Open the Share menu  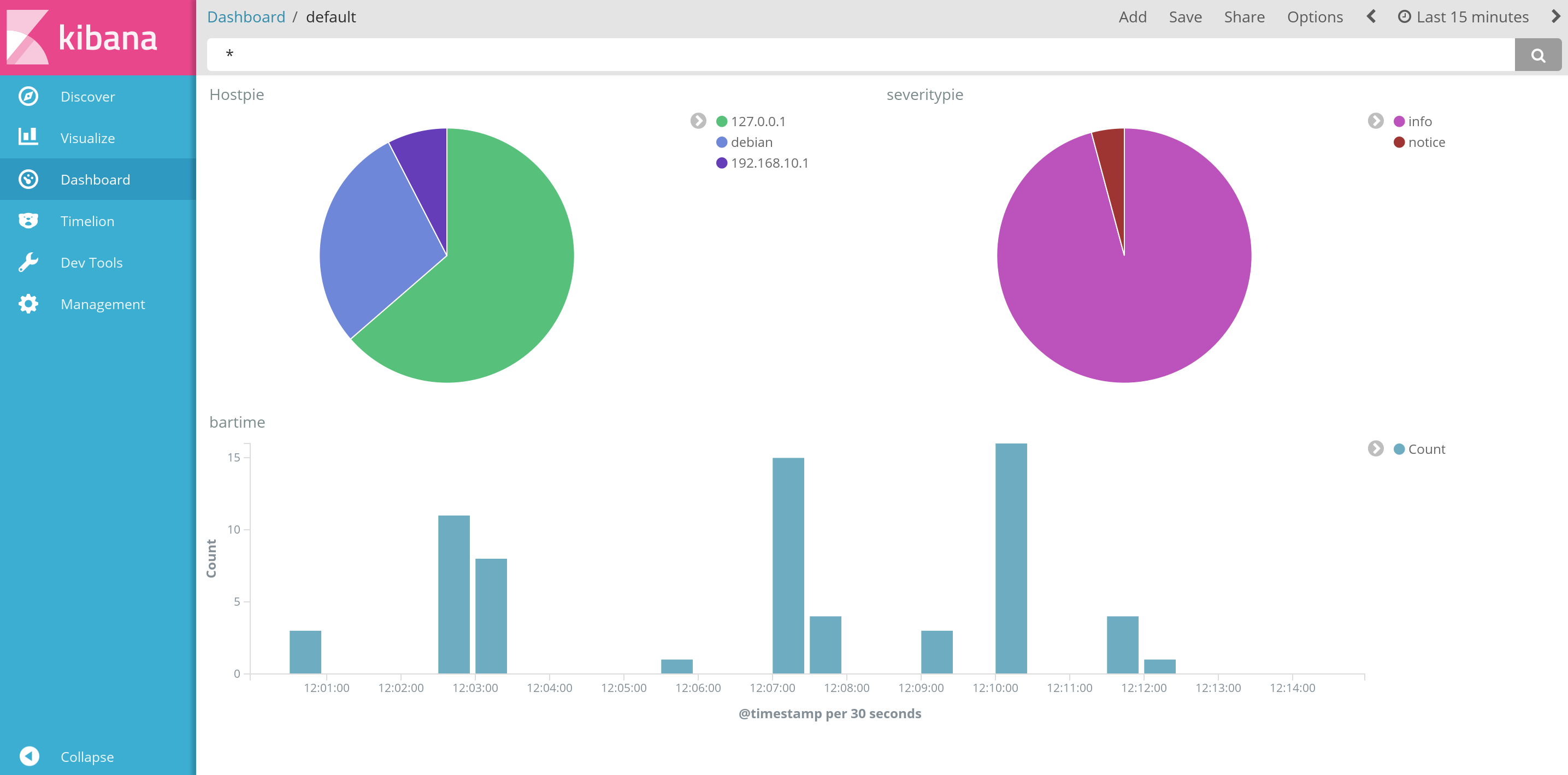1244,17
